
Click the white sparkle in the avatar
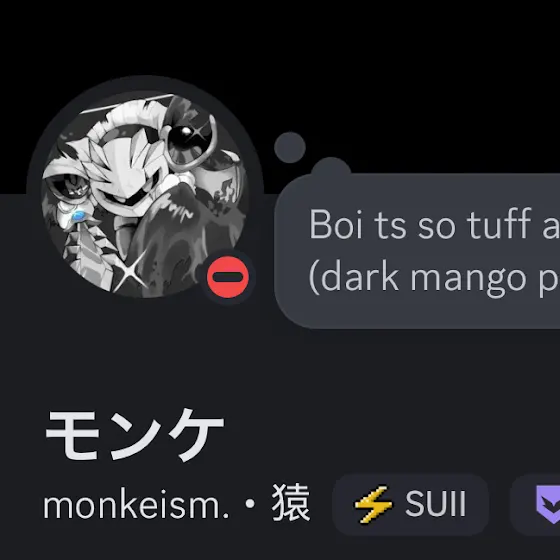coord(131,269)
